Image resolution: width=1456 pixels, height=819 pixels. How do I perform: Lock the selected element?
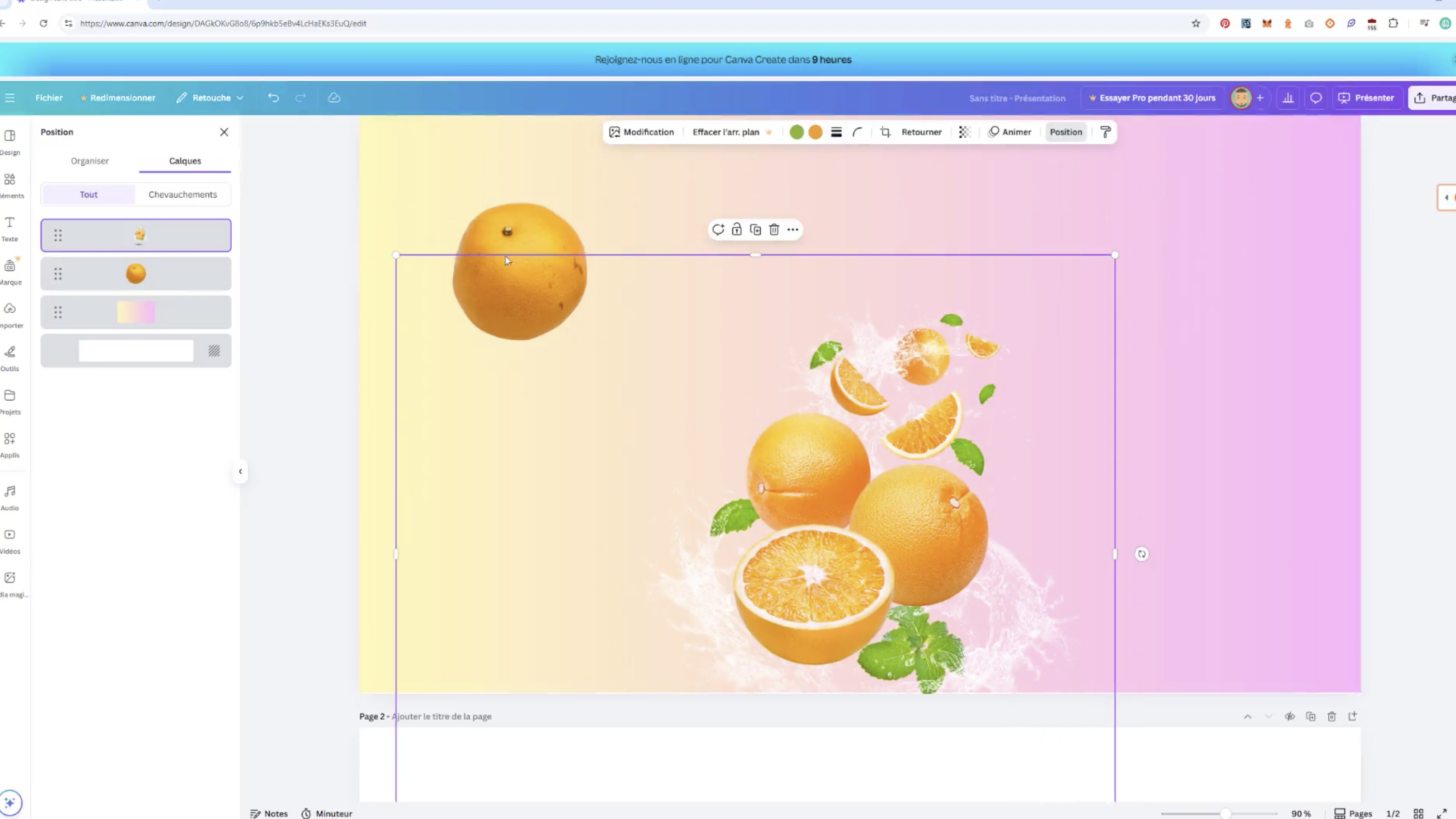pos(736,230)
